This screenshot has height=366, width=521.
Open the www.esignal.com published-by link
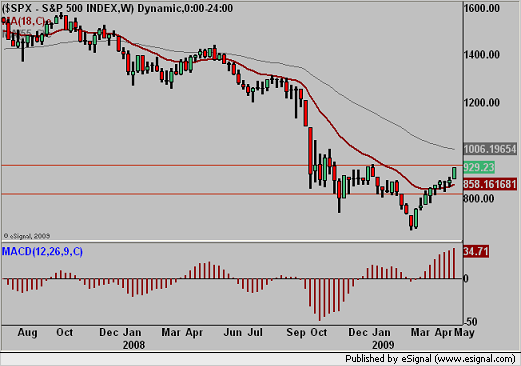tap(475, 359)
